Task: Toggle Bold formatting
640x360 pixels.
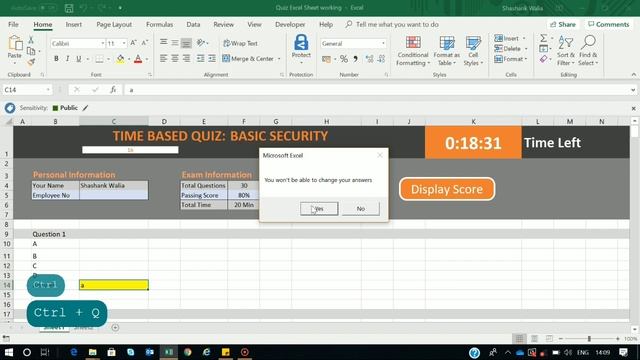Action: 56,59
